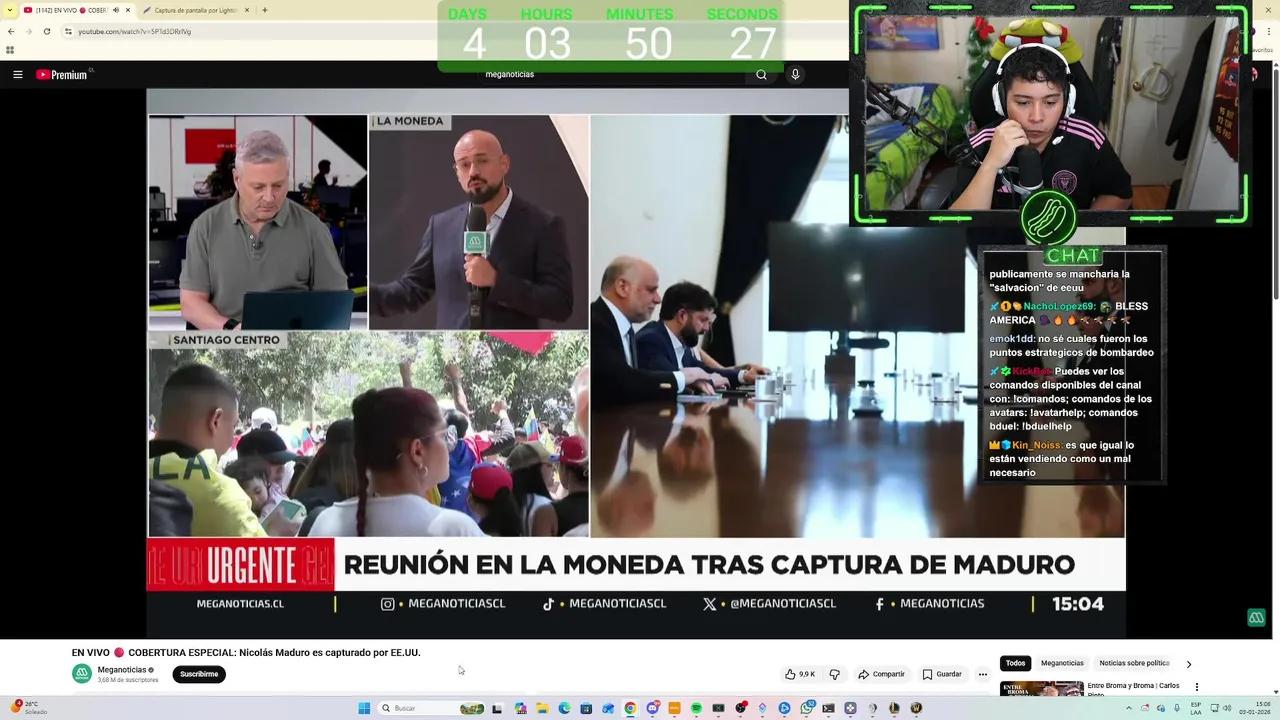
Task: Open the YouTube hamburger guide menu
Action: pos(17,75)
